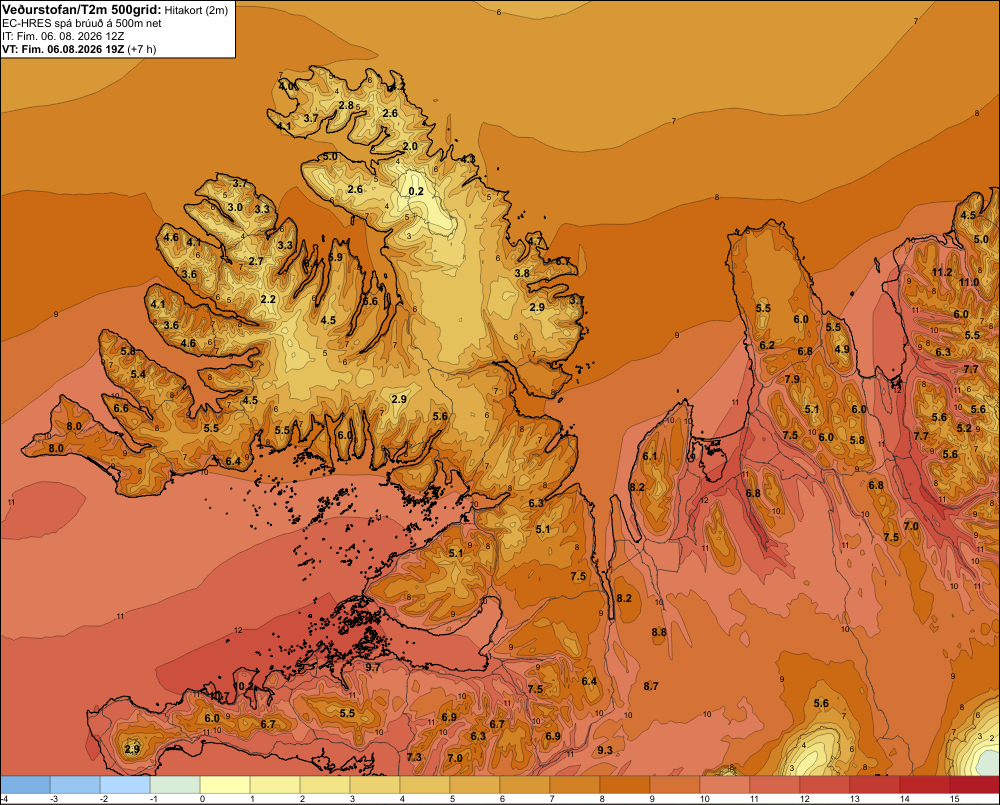Click the '8.7' temperature value
Screen dimensions: 1000x805
click(x=651, y=686)
